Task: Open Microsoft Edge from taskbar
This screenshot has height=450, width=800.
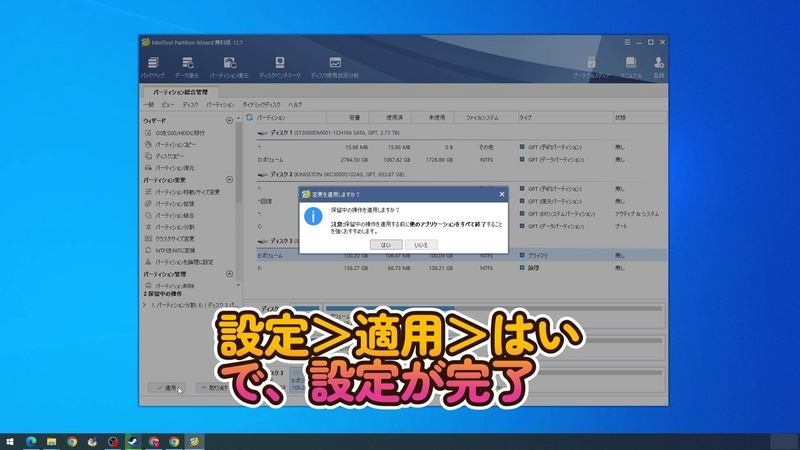Action: point(31,442)
